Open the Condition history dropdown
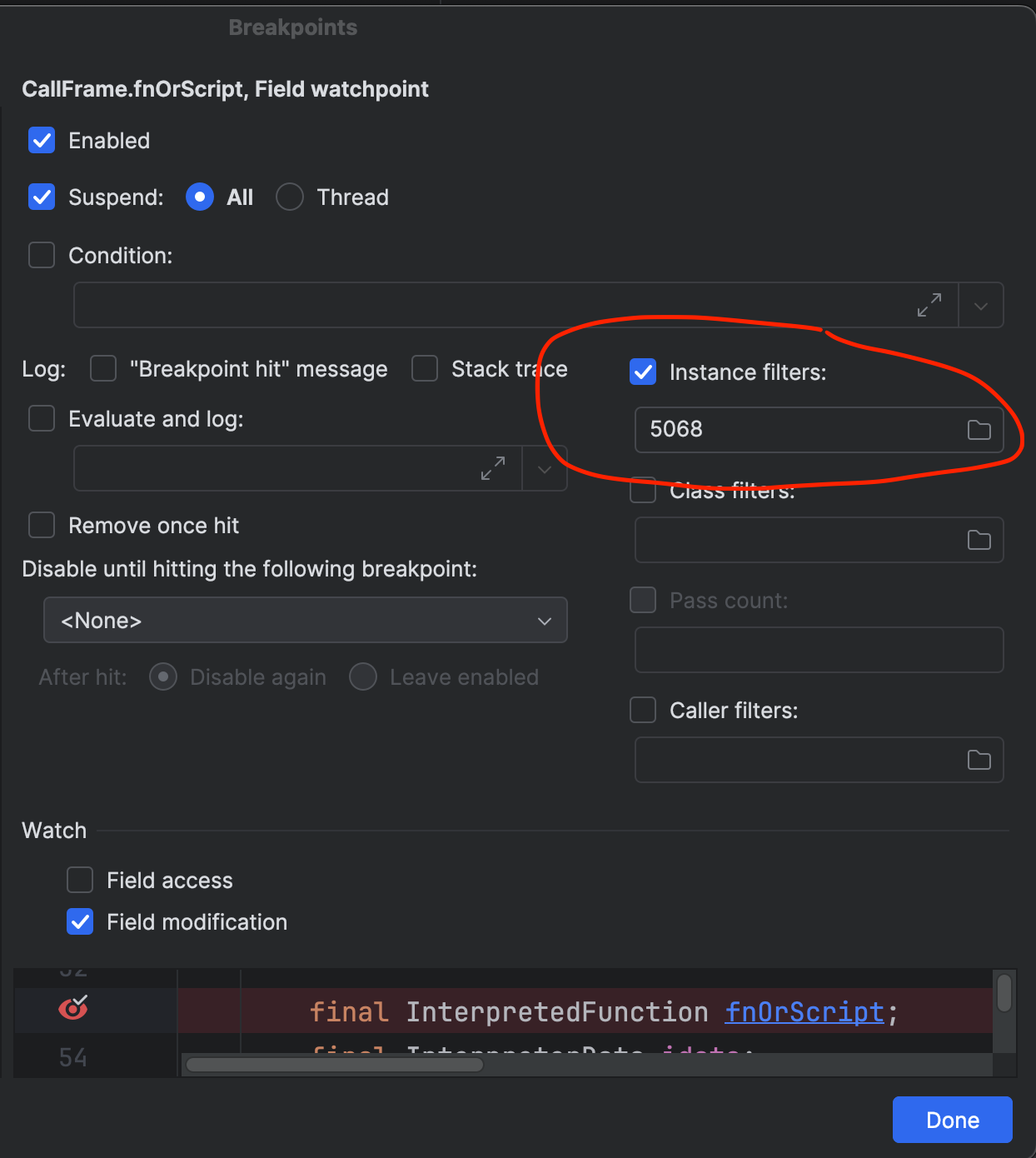This screenshot has width=1036, height=1158. click(981, 305)
